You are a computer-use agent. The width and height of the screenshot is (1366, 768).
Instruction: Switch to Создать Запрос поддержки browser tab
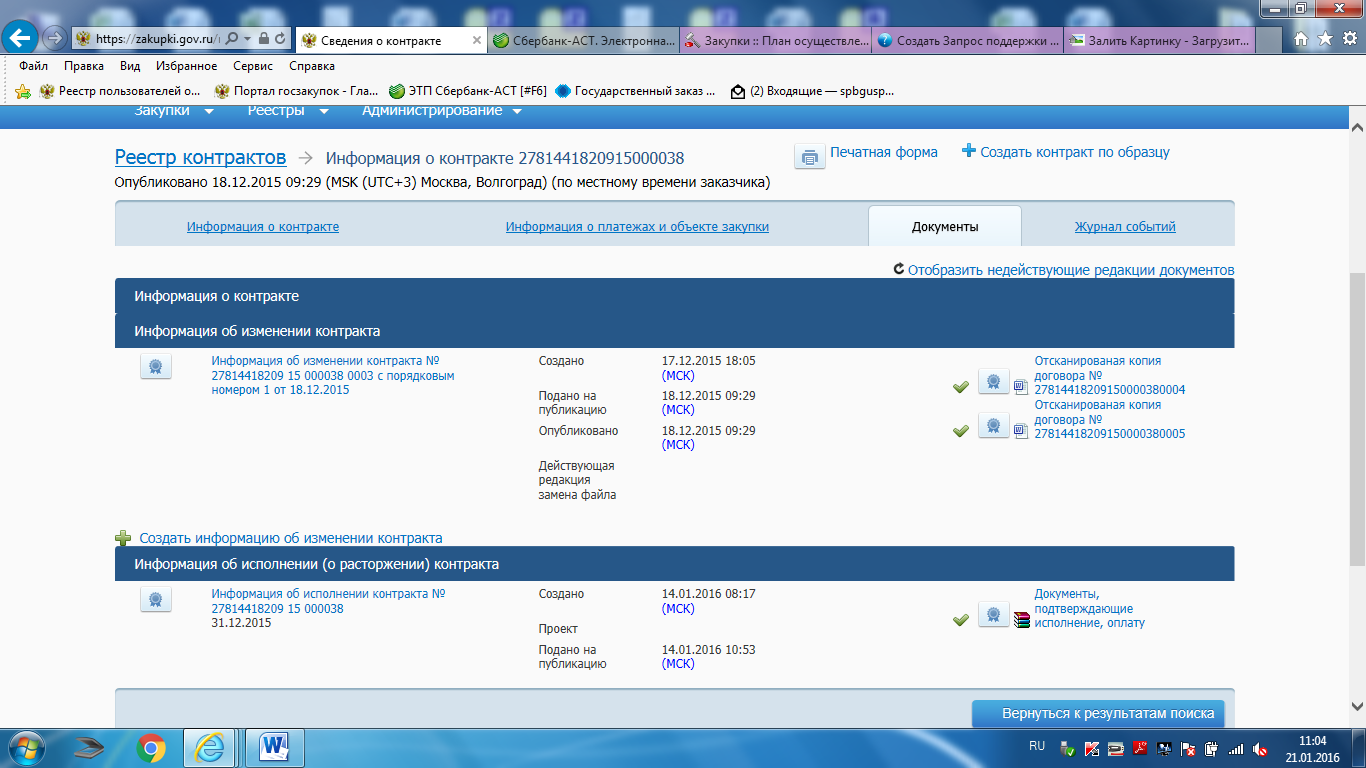967,40
